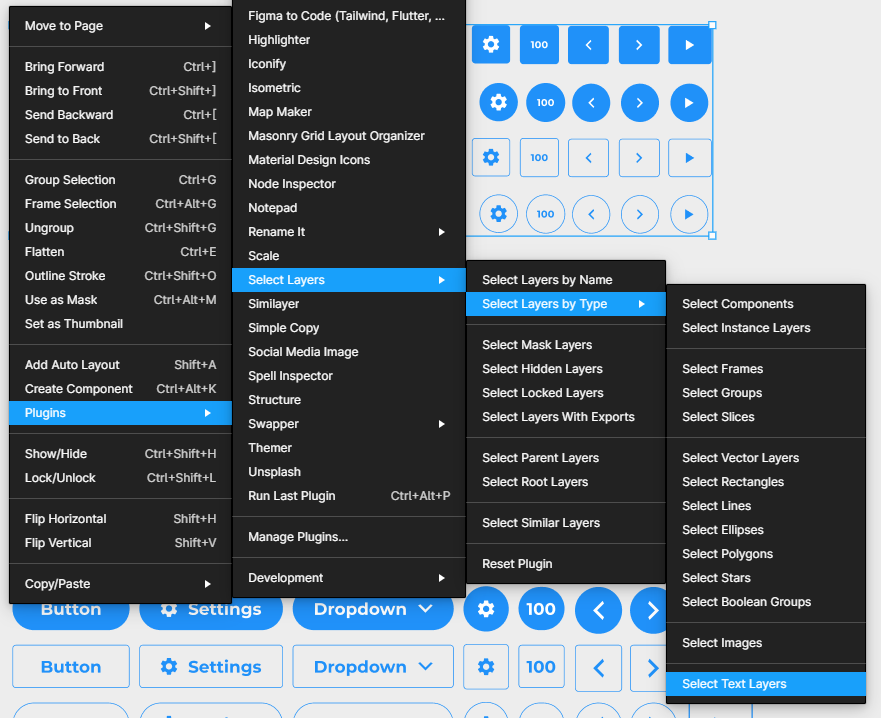Image resolution: width=881 pixels, height=718 pixels.
Task: Click the filled square 100 in the small grid
Action: [539, 44]
